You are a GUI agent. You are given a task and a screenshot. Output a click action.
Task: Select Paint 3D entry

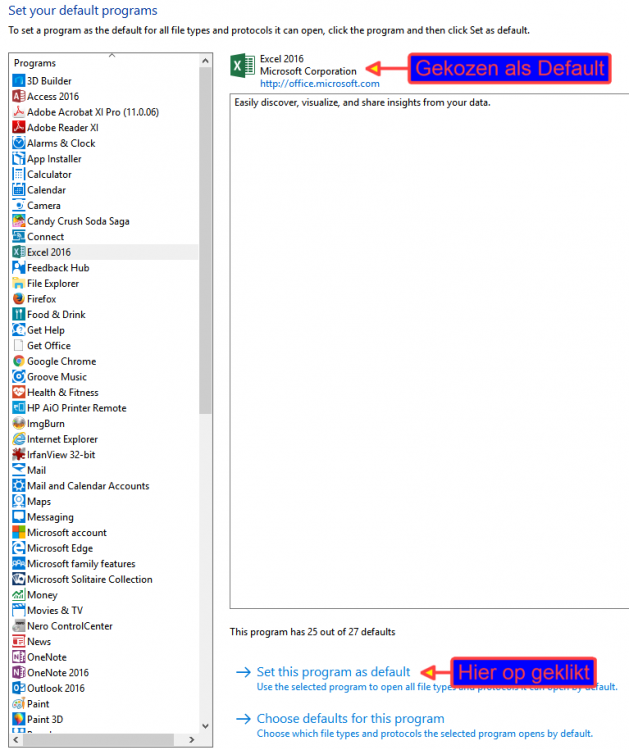[x=45, y=719]
